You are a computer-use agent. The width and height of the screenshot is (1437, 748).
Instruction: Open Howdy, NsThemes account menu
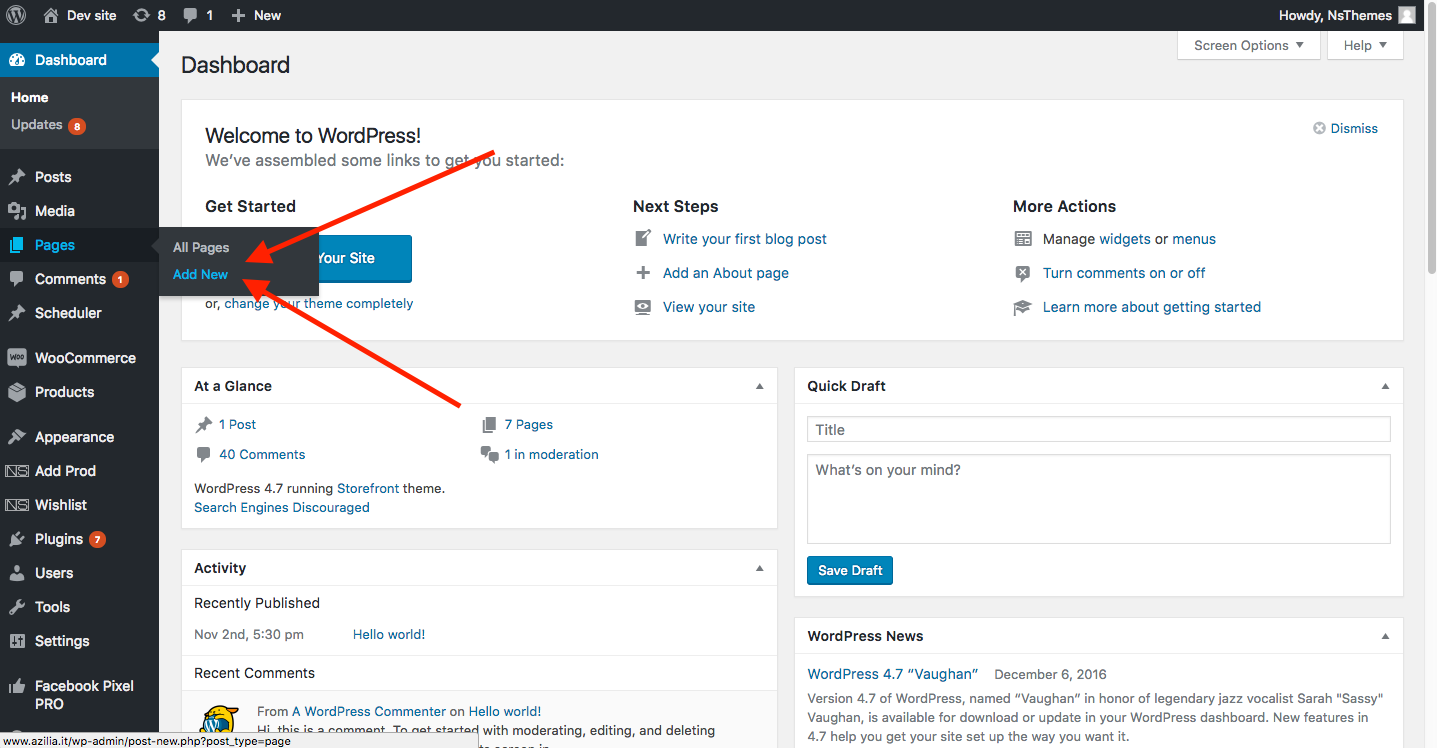click(1347, 15)
